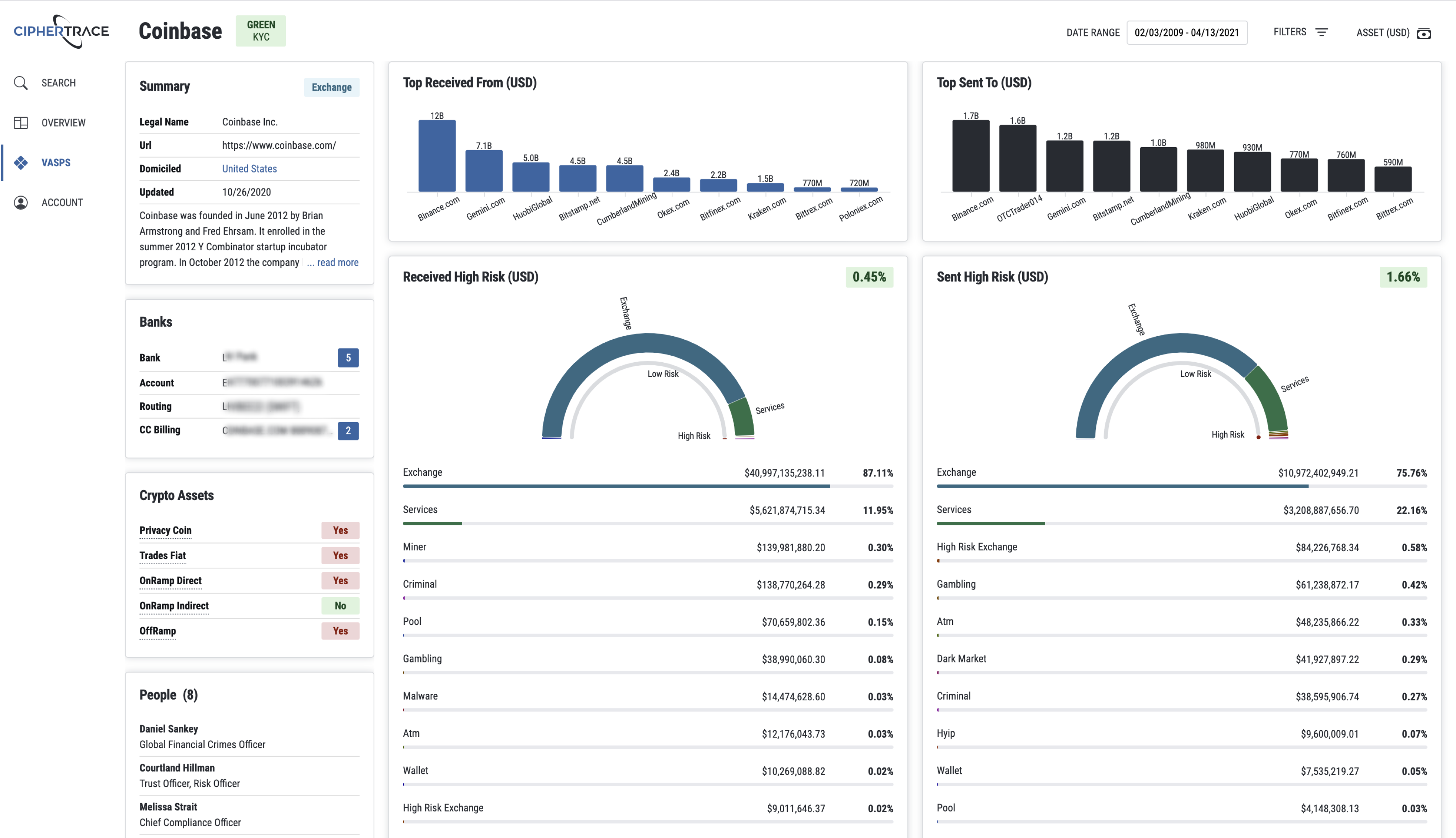Select VASPS in sidebar
The image size is (1456, 838).
(56, 163)
